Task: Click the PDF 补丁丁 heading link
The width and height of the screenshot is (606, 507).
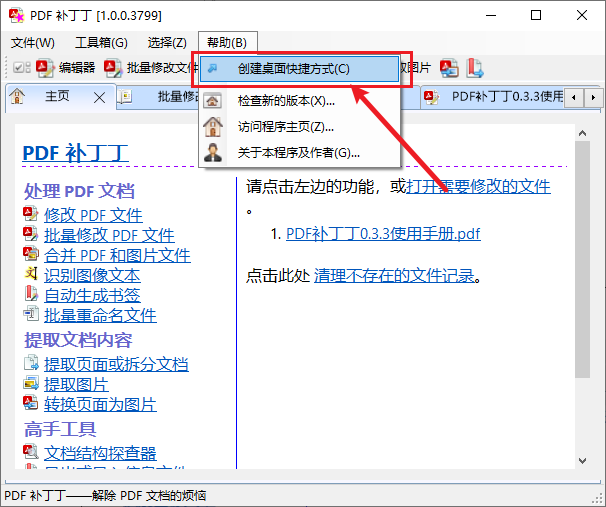Action: tap(75, 153)
